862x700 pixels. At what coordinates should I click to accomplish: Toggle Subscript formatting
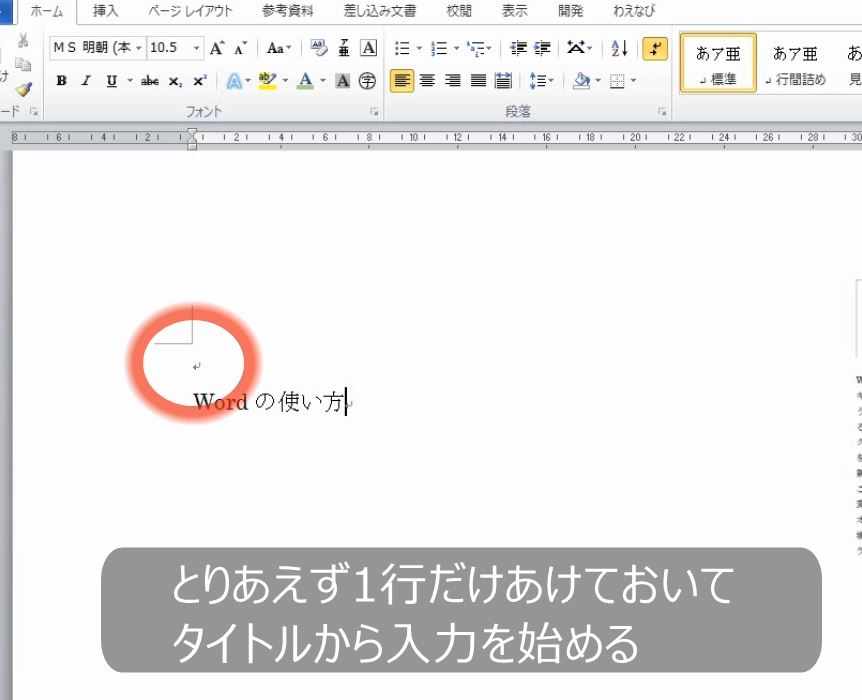[175, 81]
